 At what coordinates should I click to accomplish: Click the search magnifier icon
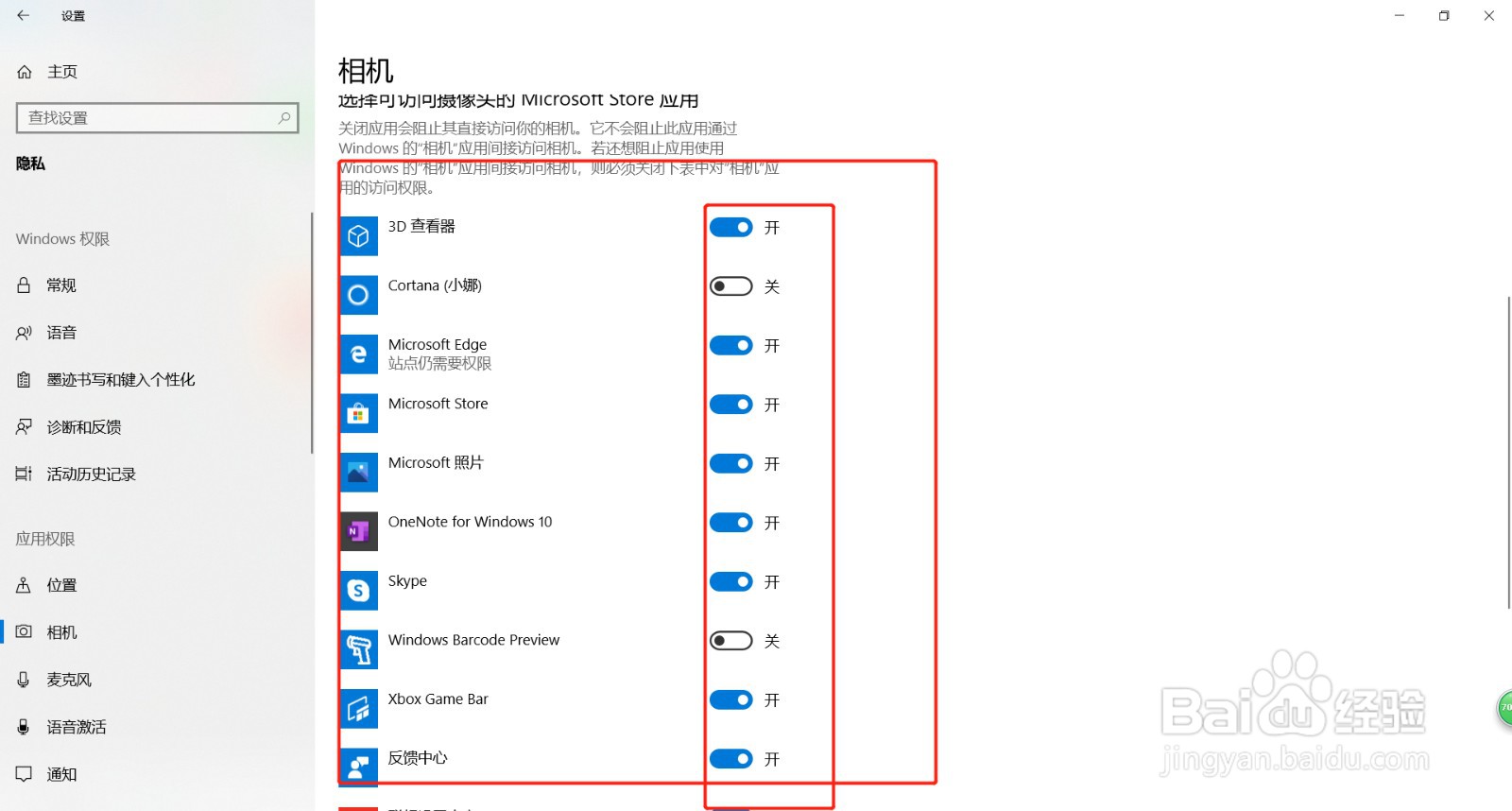tap(283, 117)
